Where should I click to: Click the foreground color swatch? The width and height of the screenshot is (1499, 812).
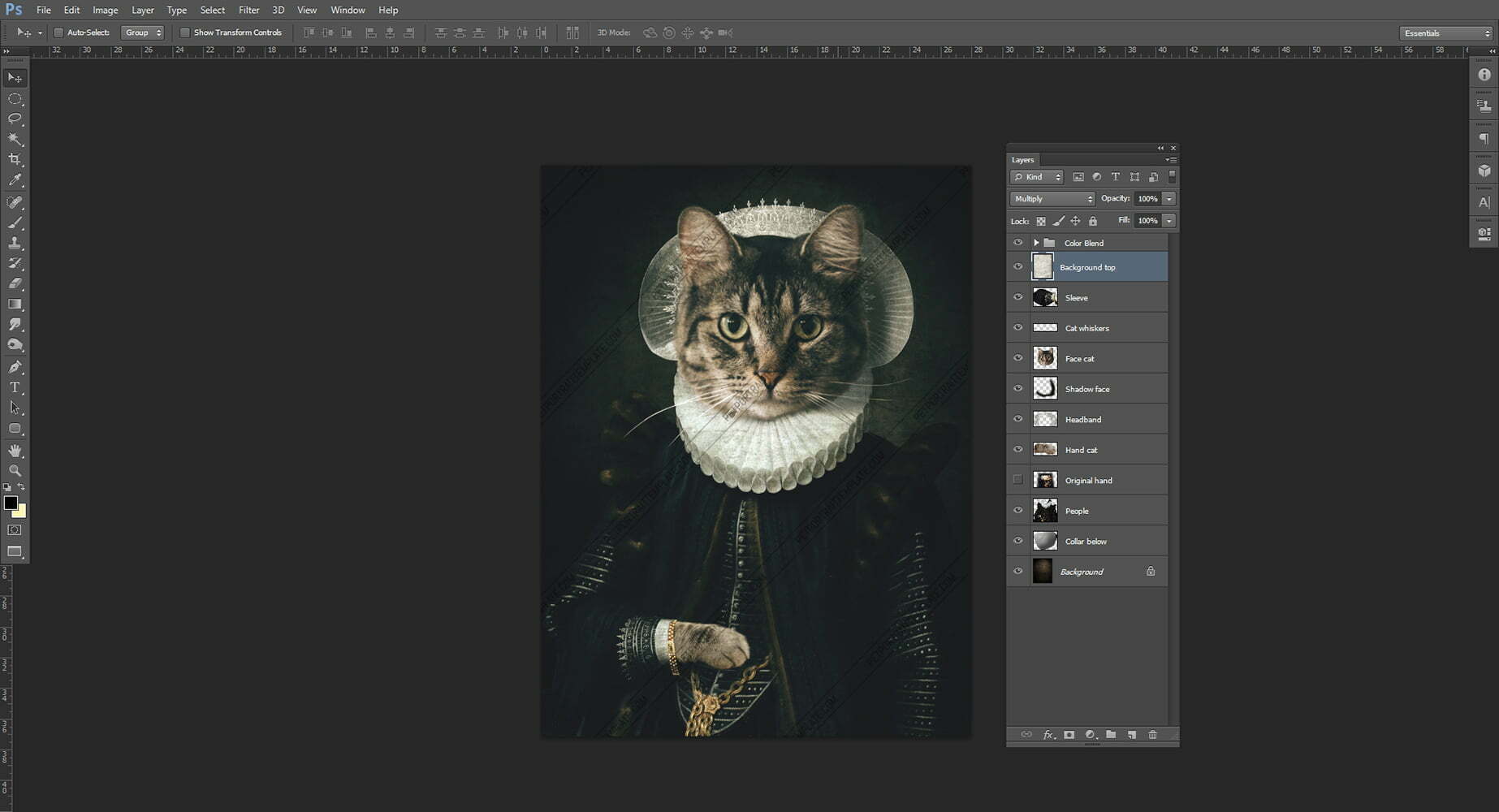point(11,503)
